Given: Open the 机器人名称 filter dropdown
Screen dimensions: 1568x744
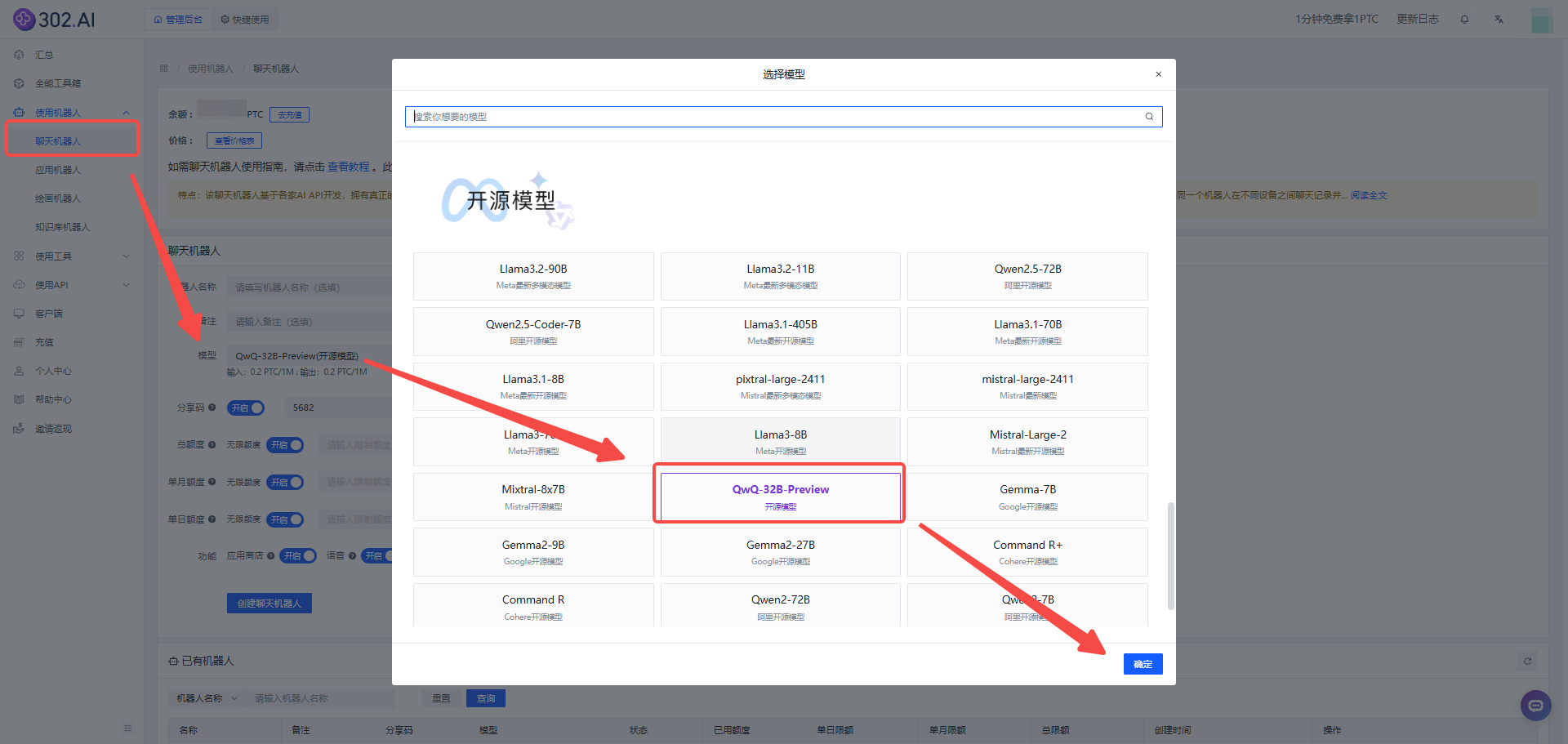Looking at the screenshot, I should pyautogui.click(x=207, y=698).
